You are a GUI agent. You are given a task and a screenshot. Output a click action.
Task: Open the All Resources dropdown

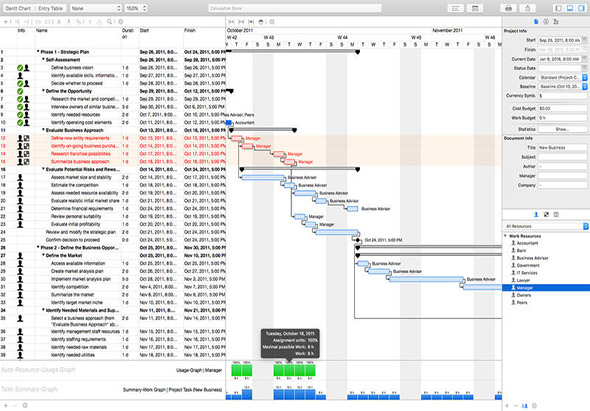coord(546,226)
